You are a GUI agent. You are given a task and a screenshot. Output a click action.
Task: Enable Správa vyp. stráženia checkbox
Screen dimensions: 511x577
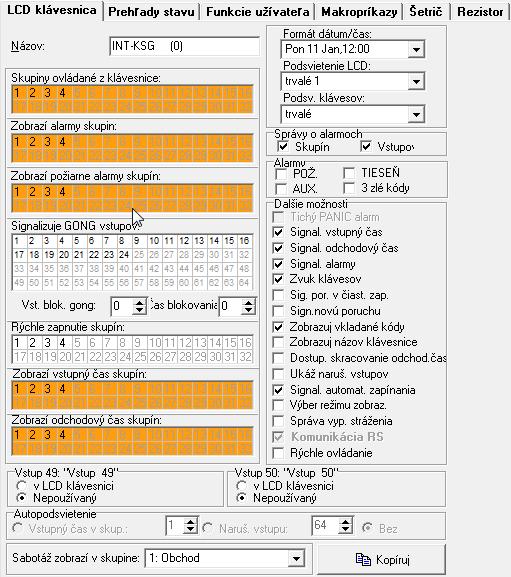(x=278, y=421)
